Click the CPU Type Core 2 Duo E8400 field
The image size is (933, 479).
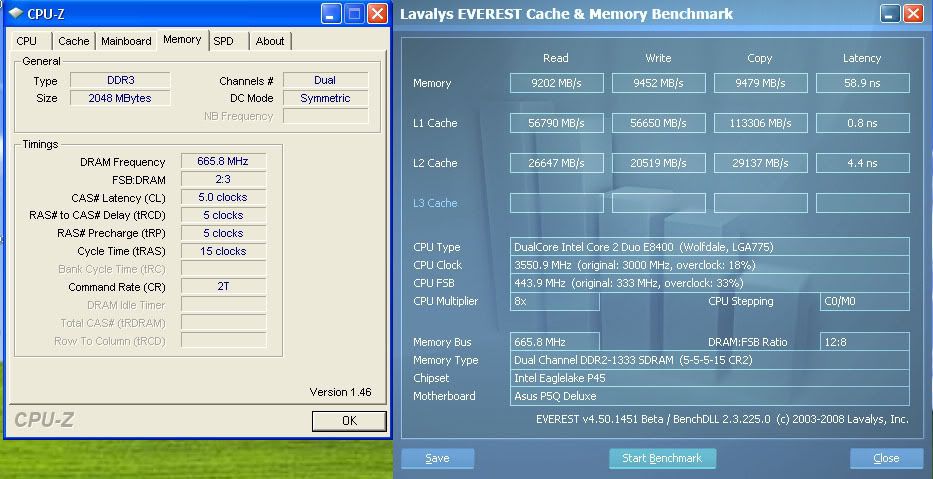710,246
